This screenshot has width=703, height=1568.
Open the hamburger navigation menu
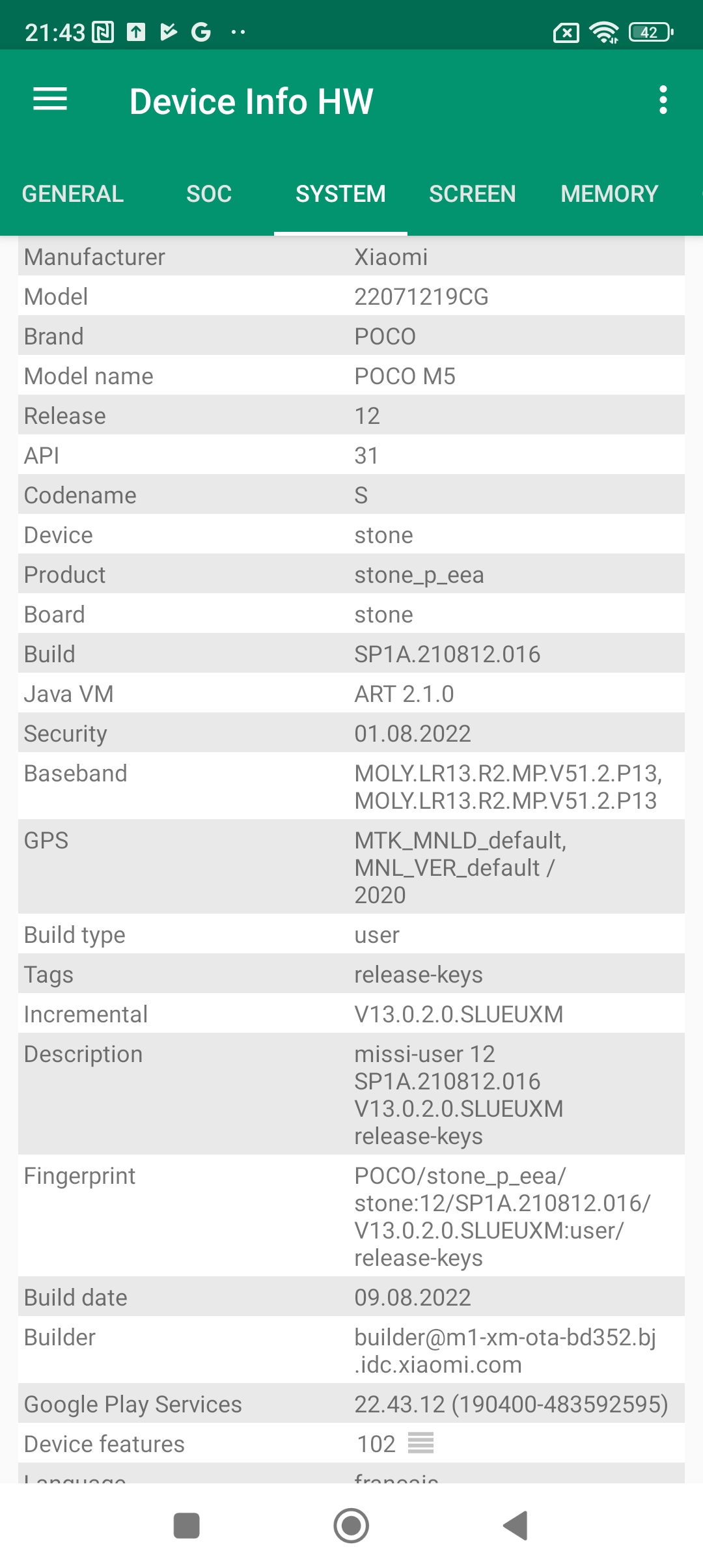click(x=50, y=99)
